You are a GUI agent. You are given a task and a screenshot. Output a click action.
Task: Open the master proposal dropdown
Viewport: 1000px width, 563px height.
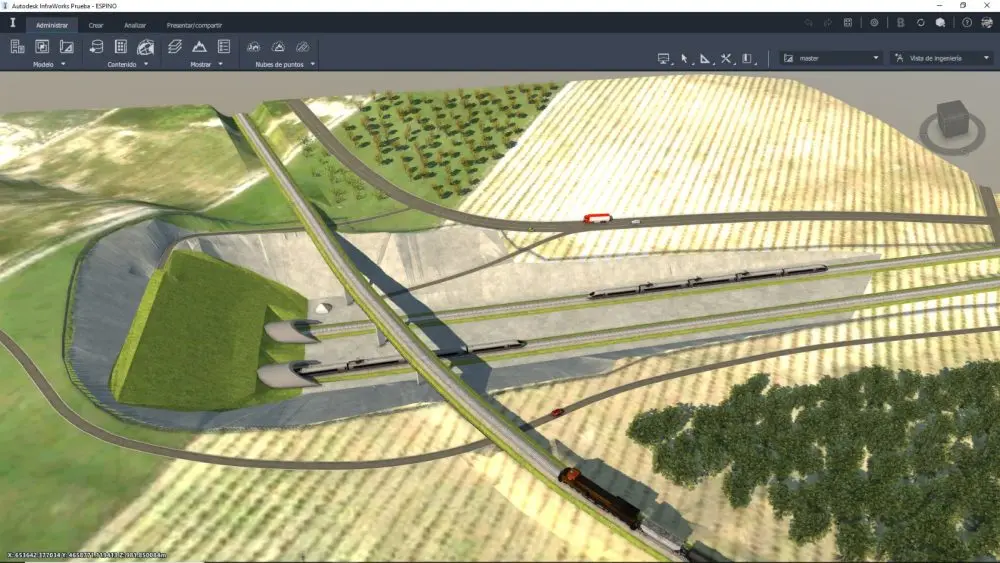tap(831, 58)
